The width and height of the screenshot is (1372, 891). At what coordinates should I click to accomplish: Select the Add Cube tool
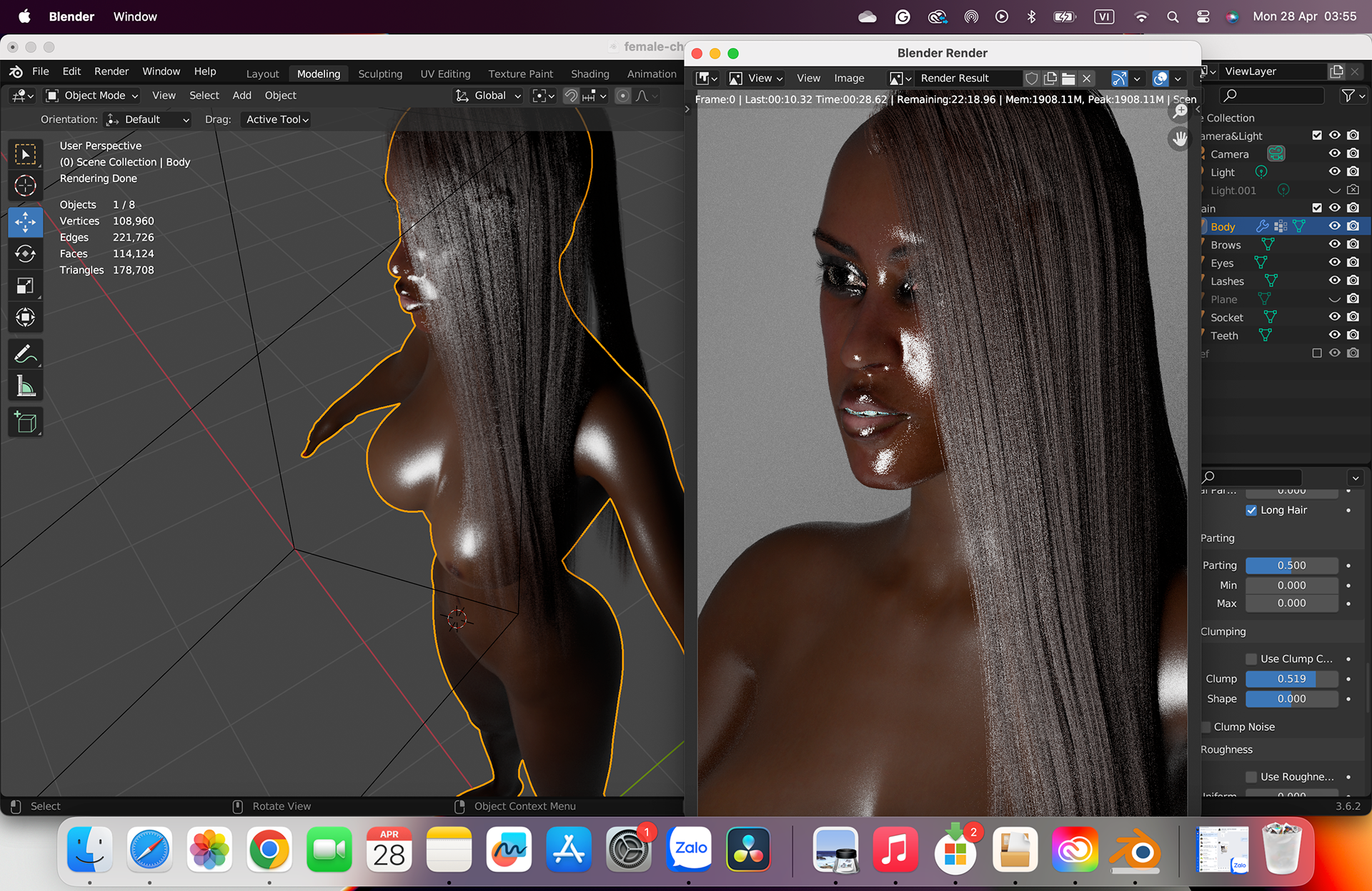click(26, 422)
